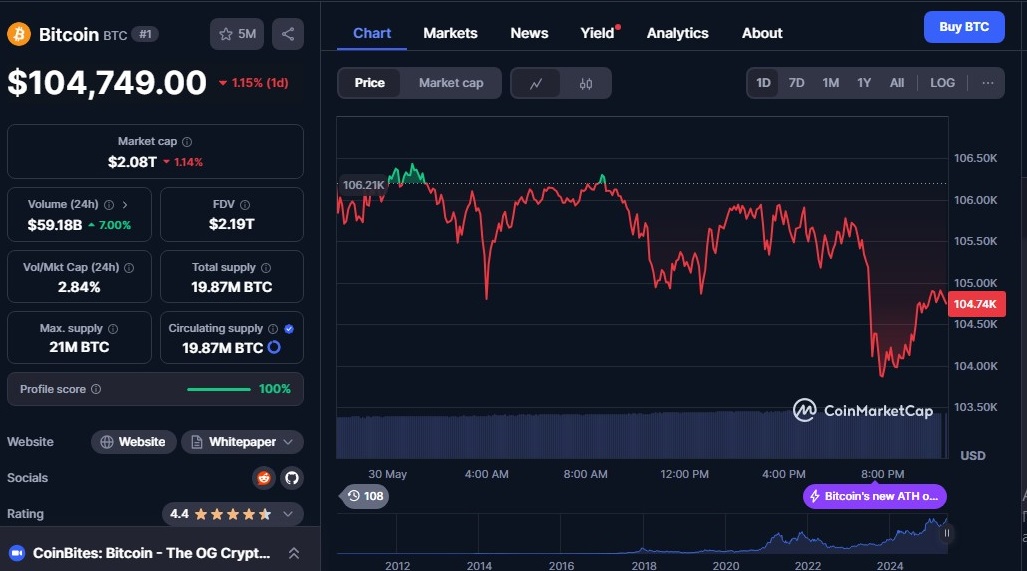Select the Price chart toggle
The width and height of the screenshot is (1027, 571).
point(369,83)
